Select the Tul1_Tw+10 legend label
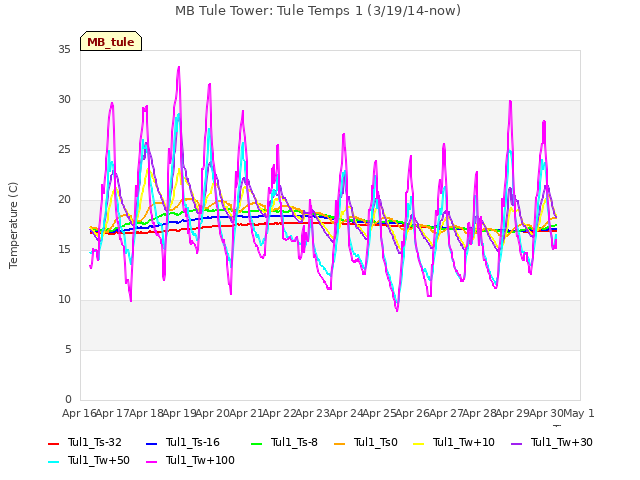640x480 pixels. (464, 442)
